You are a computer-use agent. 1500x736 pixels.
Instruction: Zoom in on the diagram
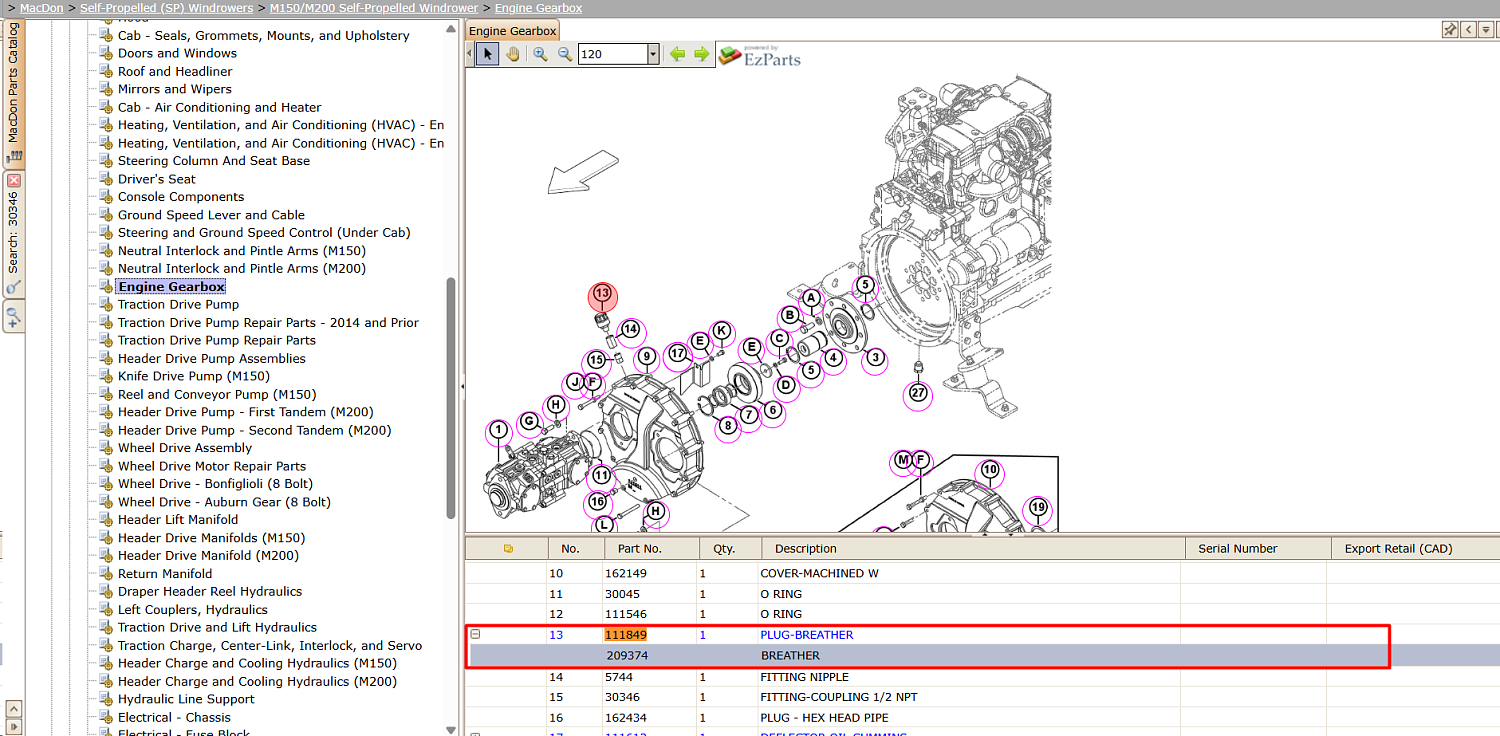click(540, 54)
